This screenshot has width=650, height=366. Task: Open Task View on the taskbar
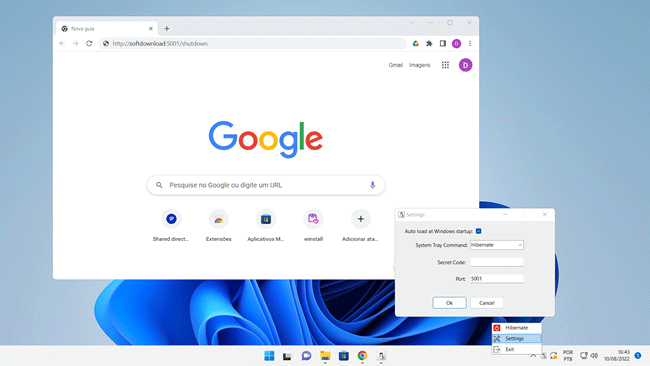click(x=287, y=356)
